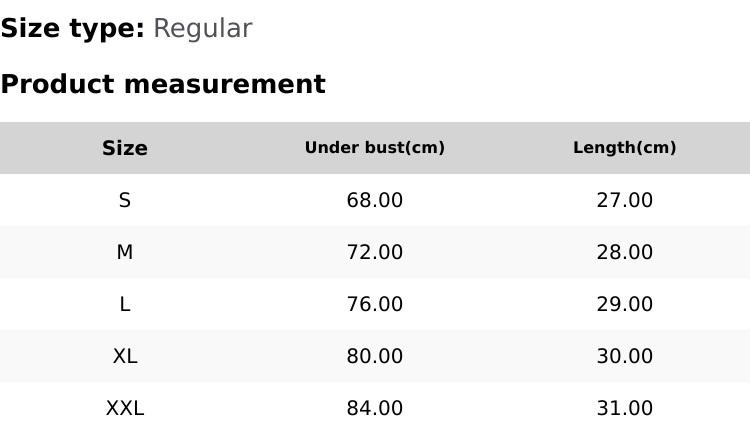Screen dimensions: 750x434
Task: Click the 27.00 length value
Action: (625, 200)
